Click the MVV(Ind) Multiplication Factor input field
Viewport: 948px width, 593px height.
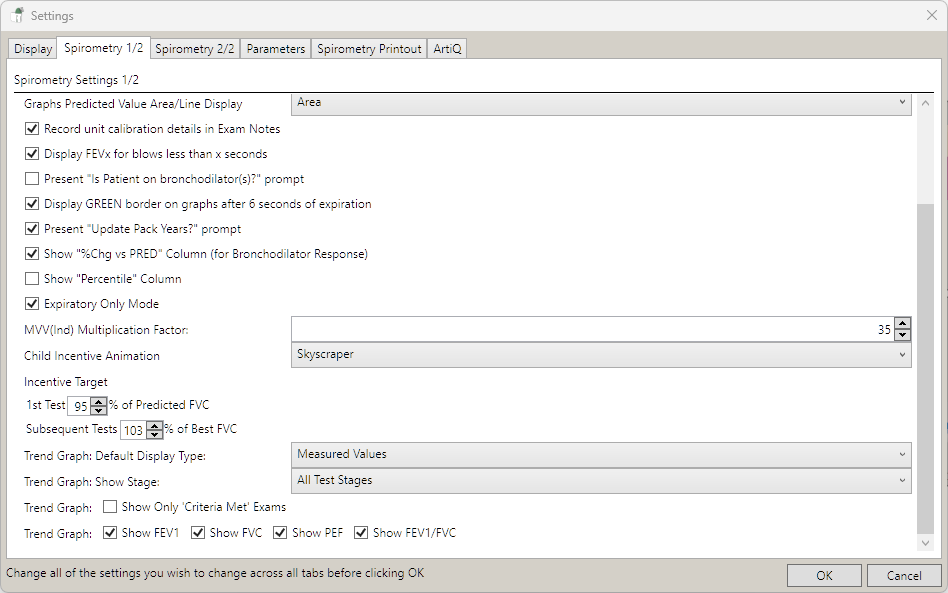point(590,329)
